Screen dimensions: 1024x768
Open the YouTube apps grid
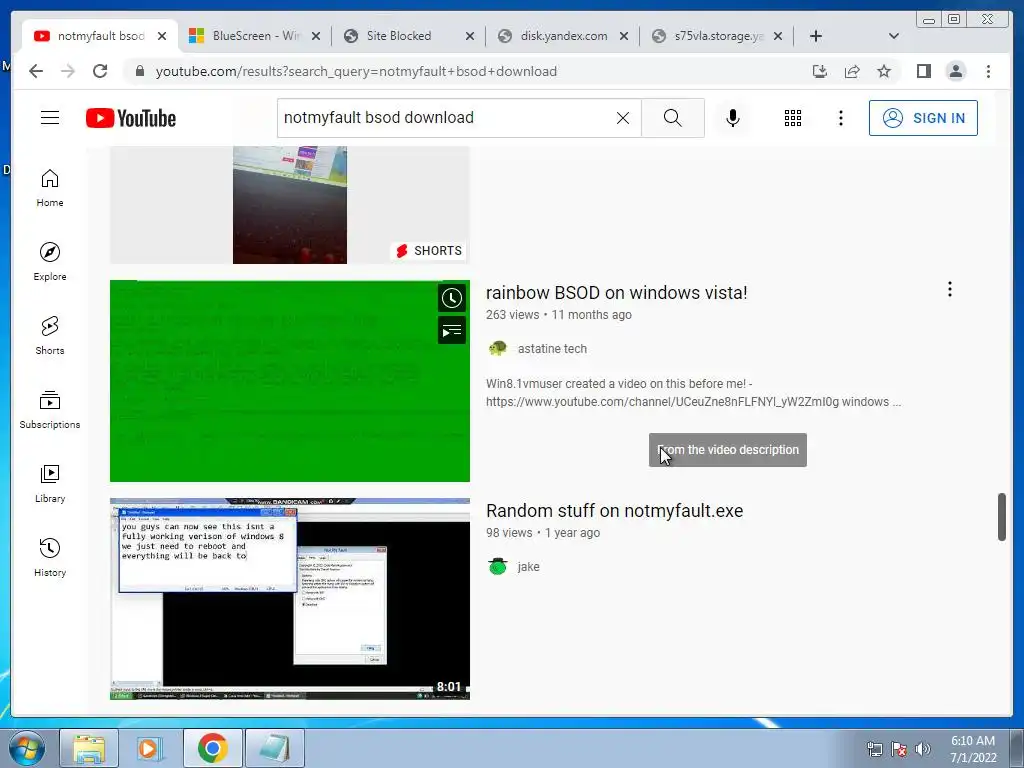tap(793, 118)
